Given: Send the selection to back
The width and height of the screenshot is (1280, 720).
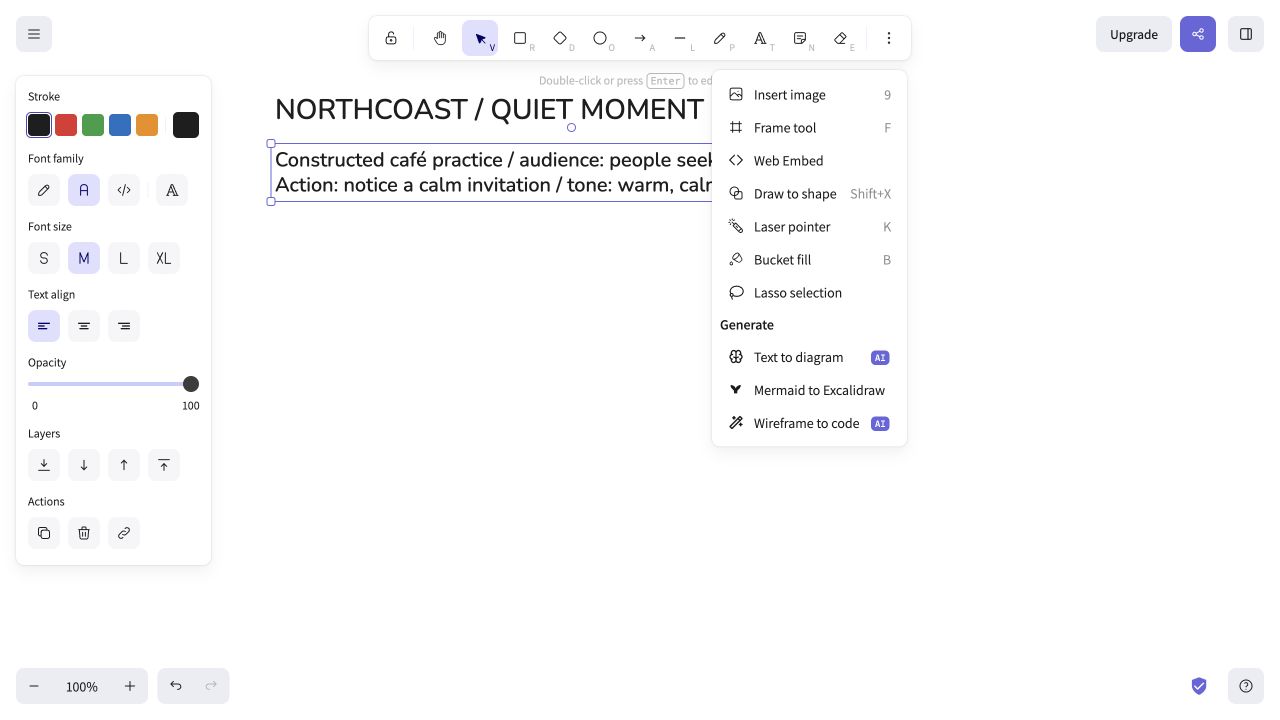Looking at the screenshot, I should click(44, 465).
